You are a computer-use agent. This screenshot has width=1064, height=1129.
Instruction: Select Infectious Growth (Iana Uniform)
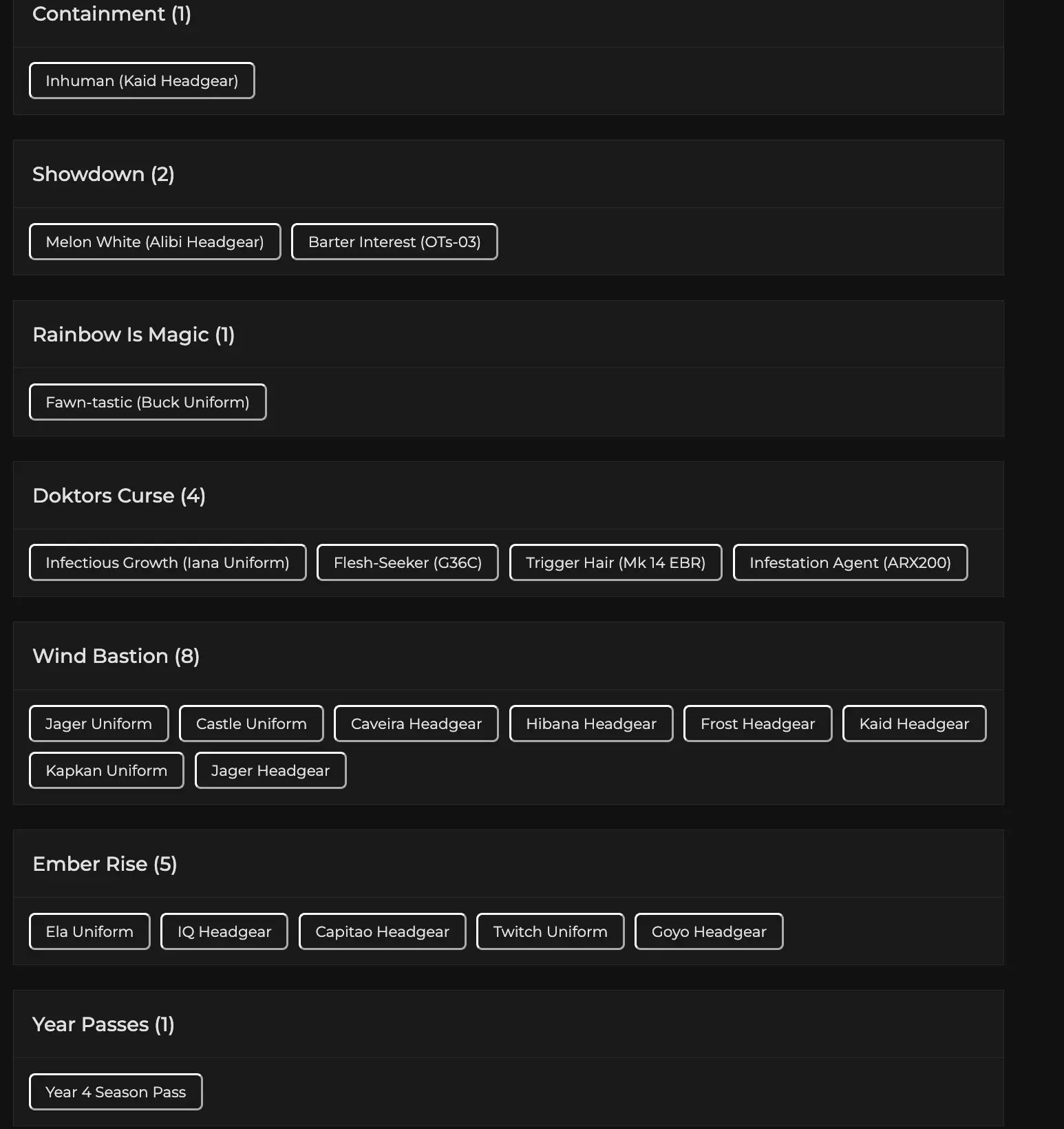click(x=167, y=562)
